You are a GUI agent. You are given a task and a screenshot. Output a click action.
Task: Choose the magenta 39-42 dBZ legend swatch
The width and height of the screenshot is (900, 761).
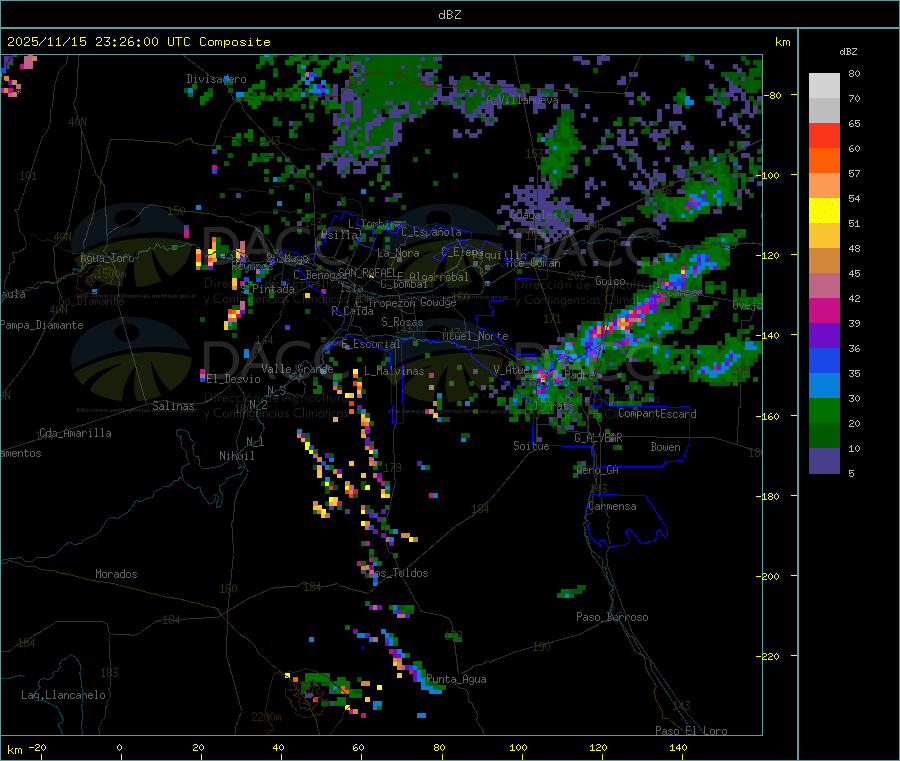tap(824, 310)
